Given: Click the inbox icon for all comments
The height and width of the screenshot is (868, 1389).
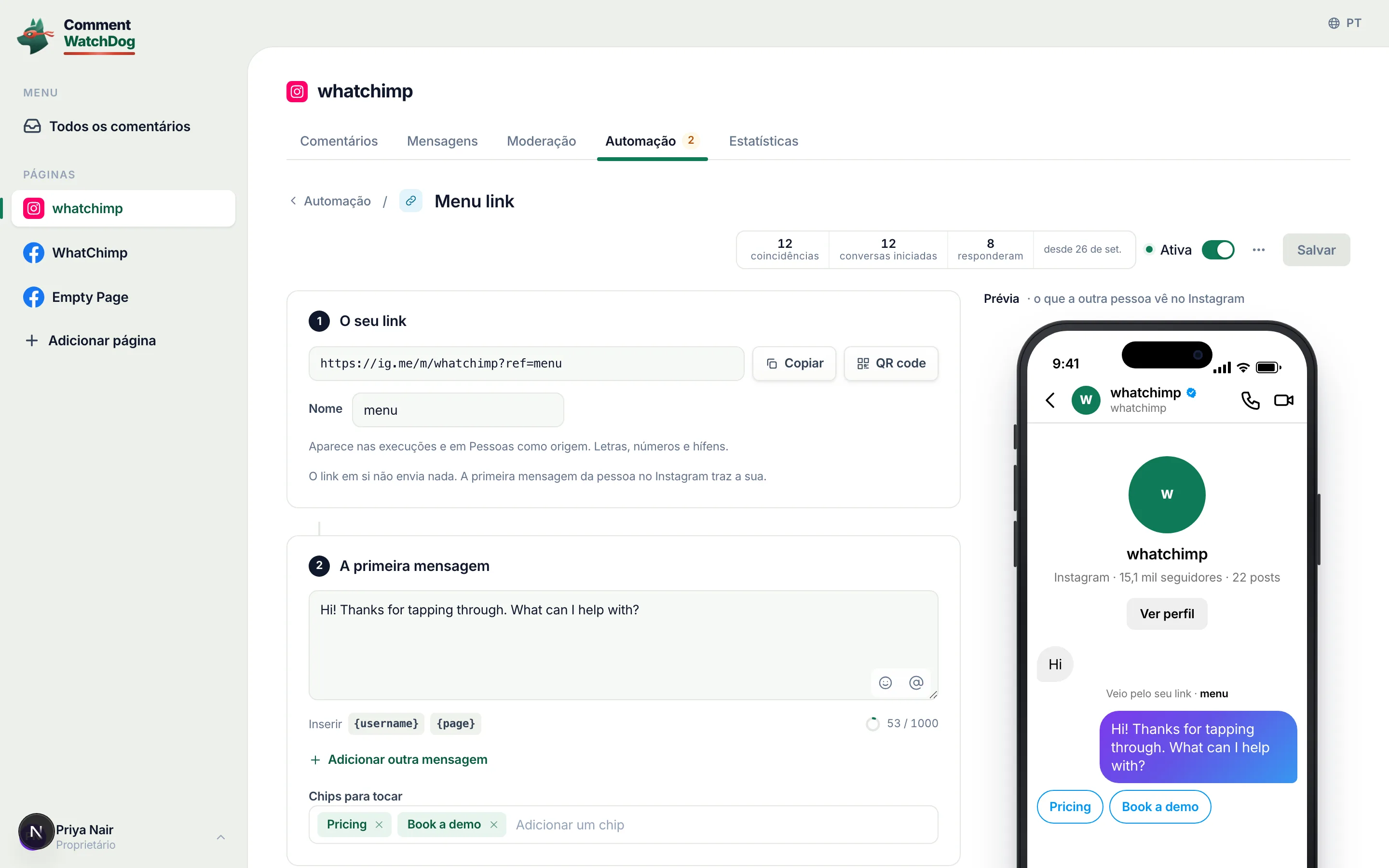Looking at the screenshot, I should coord(32,126).
